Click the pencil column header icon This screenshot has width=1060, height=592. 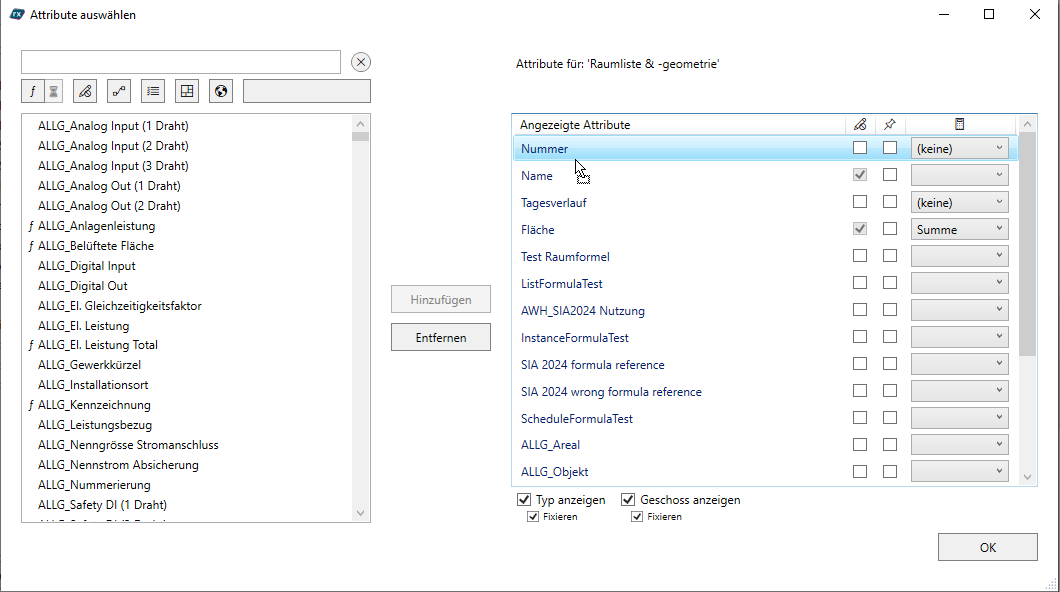pyautogui.click(x=860, y=124)
